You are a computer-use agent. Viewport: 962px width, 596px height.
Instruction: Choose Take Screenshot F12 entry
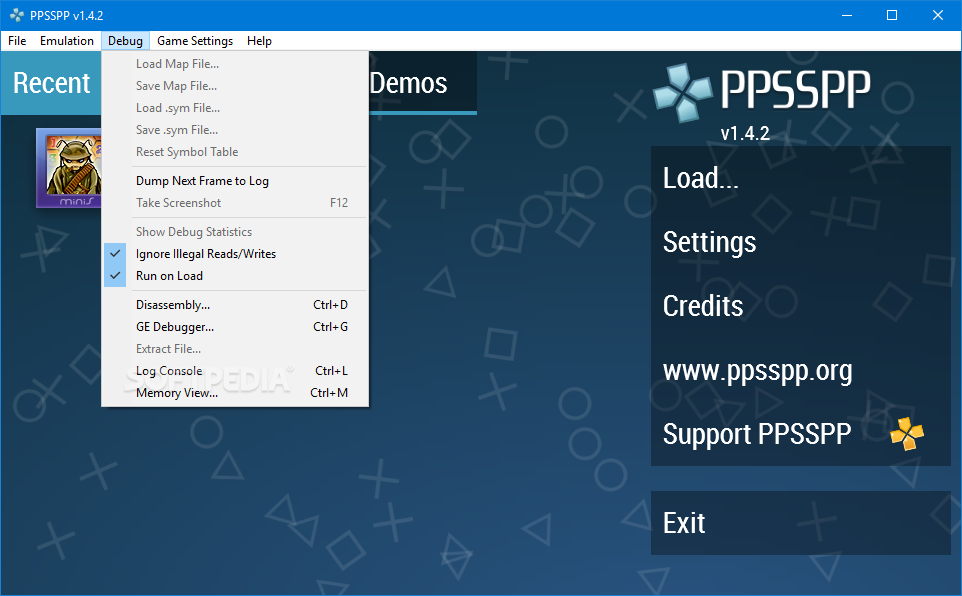click(235, 203)
